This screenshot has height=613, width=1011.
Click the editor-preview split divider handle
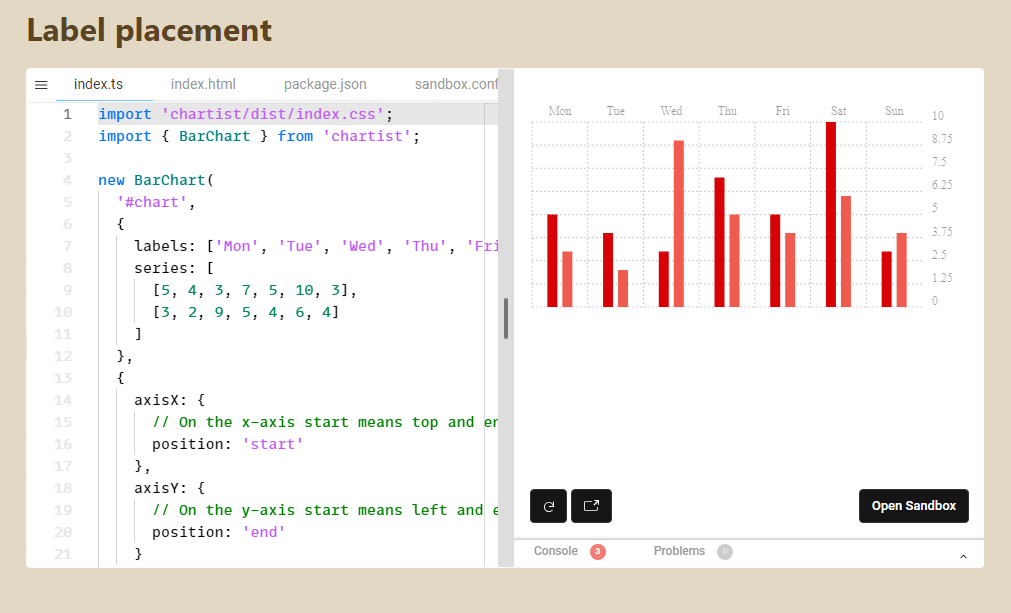point(506,318)
